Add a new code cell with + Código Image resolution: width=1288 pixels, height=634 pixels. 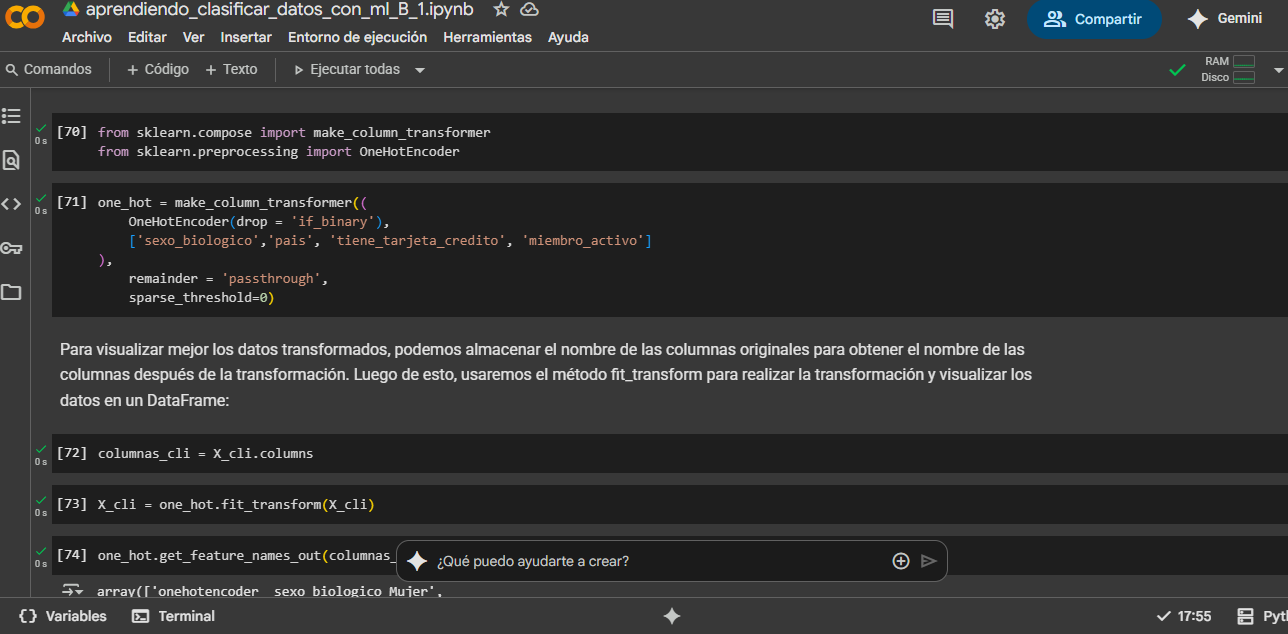click(x=158, y=69)
